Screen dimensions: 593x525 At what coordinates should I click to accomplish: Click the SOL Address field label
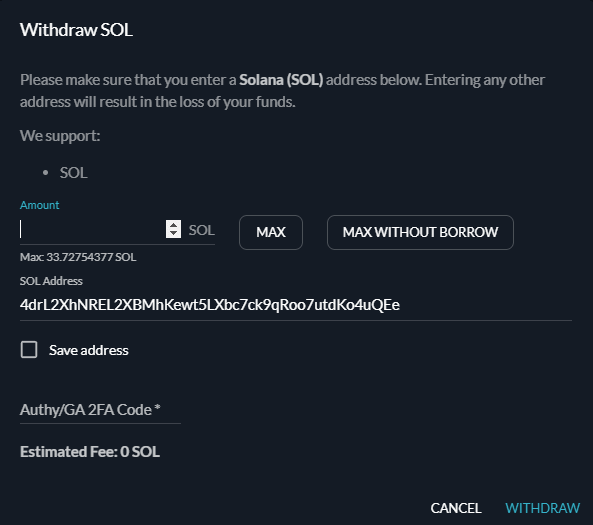pyautogui.click(x=51, y=281)
